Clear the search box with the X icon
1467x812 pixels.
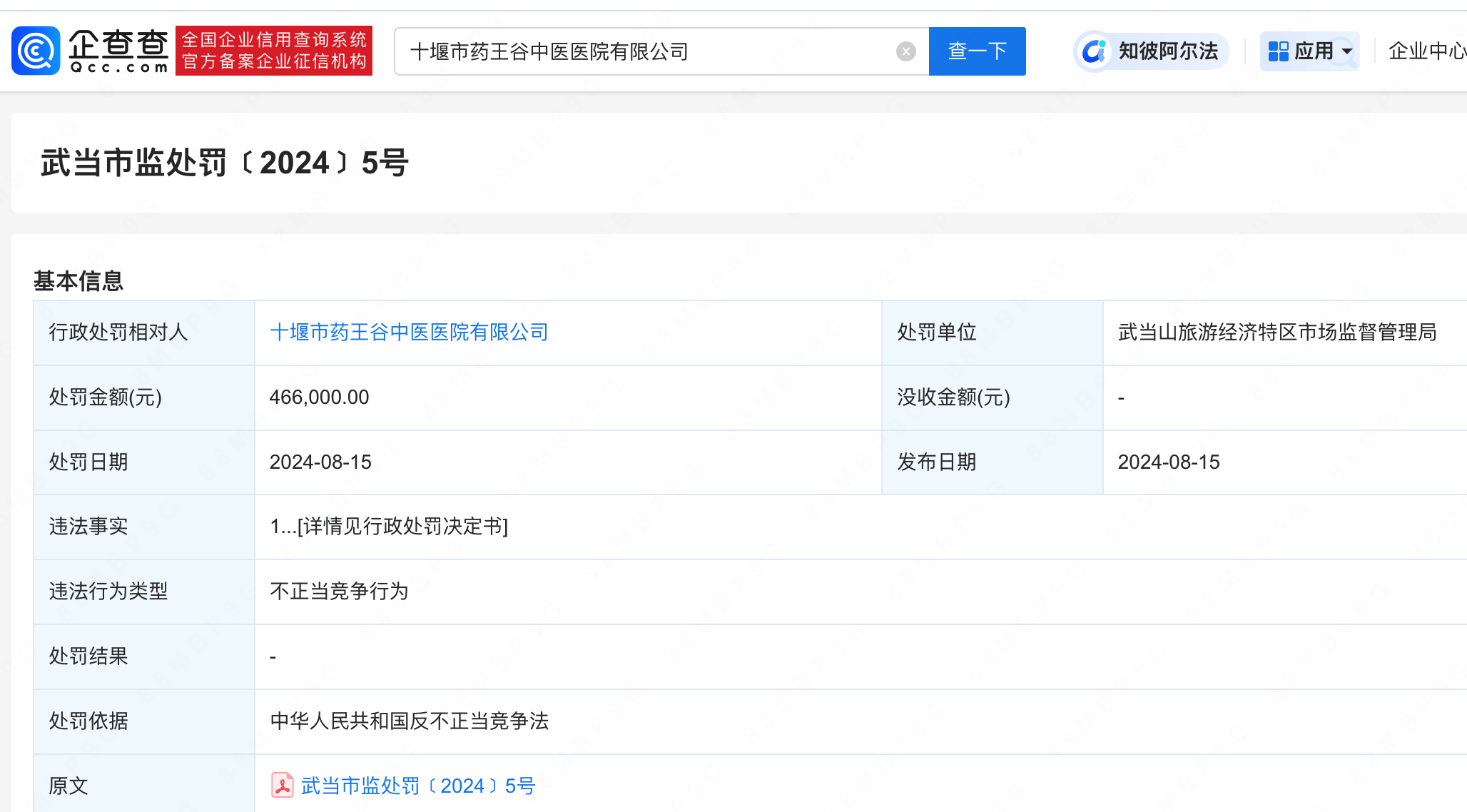pyautogui.click(x=905, y=51)
